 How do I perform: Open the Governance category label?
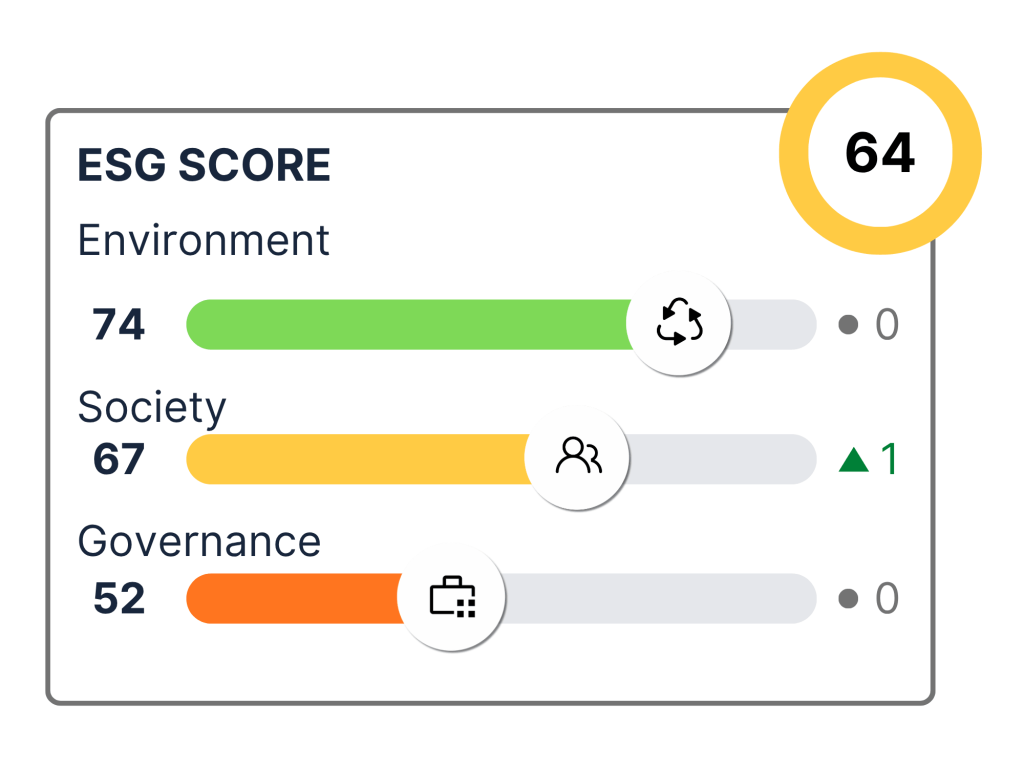point(199,541)
